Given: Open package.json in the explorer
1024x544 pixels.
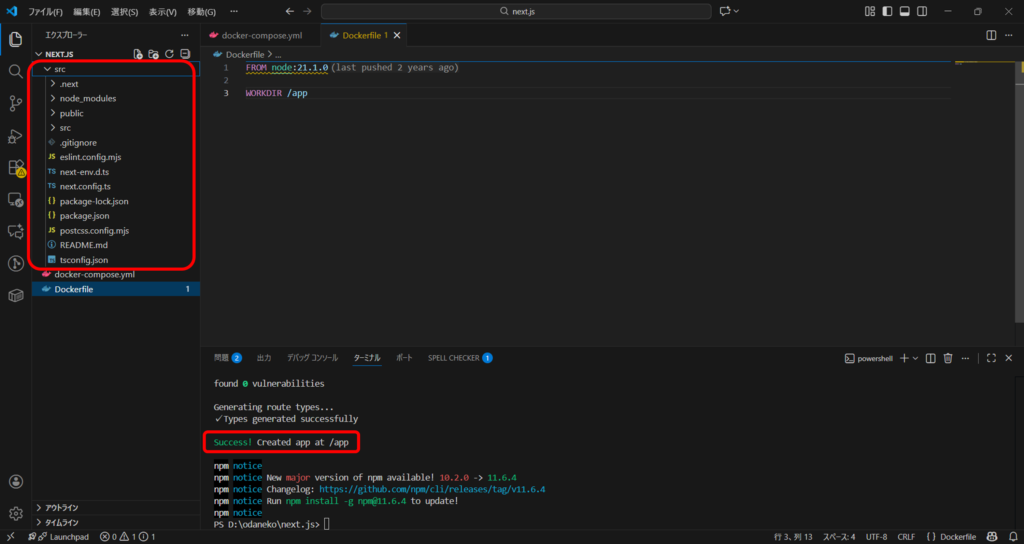Looking at the screenshot, I should [84, 216].
